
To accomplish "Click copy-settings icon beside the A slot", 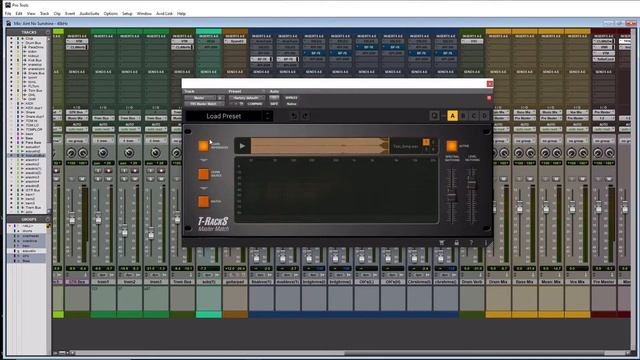I will (x=435, y=116).
